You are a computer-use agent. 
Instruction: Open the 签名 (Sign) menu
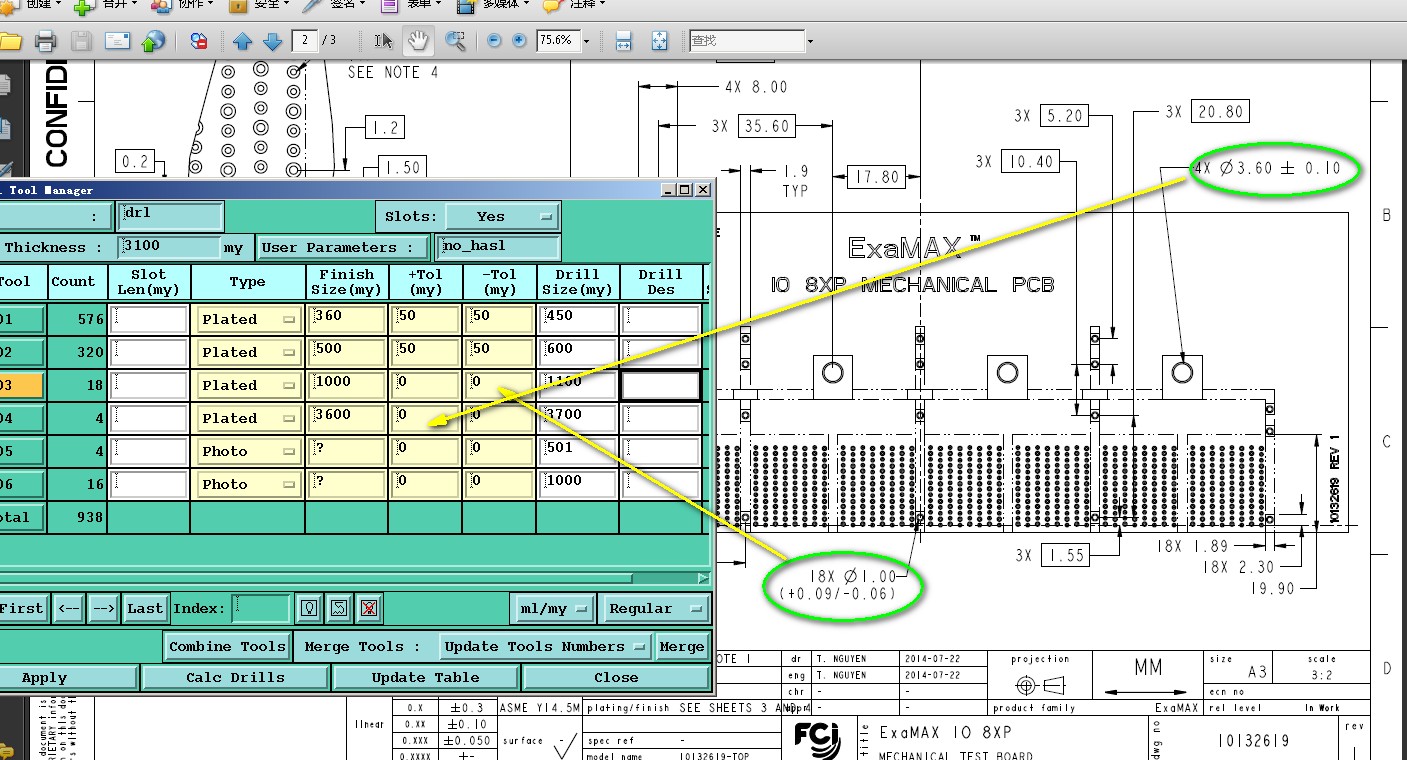[x=335, y=5]
